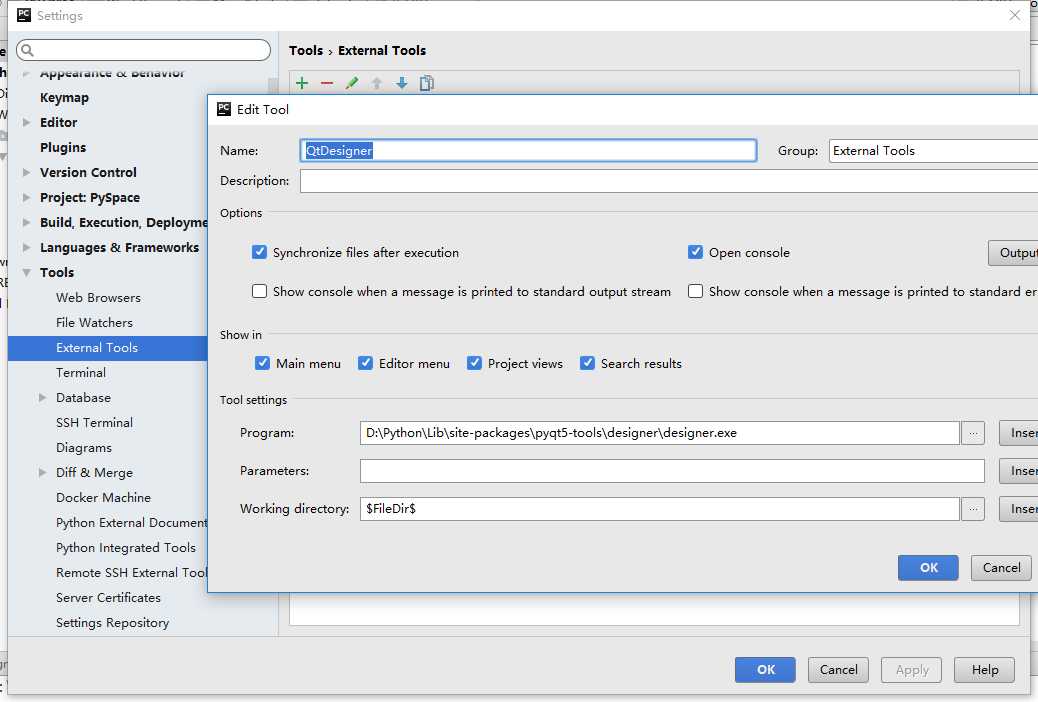Viewport: 1038px width, 702px height.
Task: Copy tool using the copy icon
Action: 427,83
